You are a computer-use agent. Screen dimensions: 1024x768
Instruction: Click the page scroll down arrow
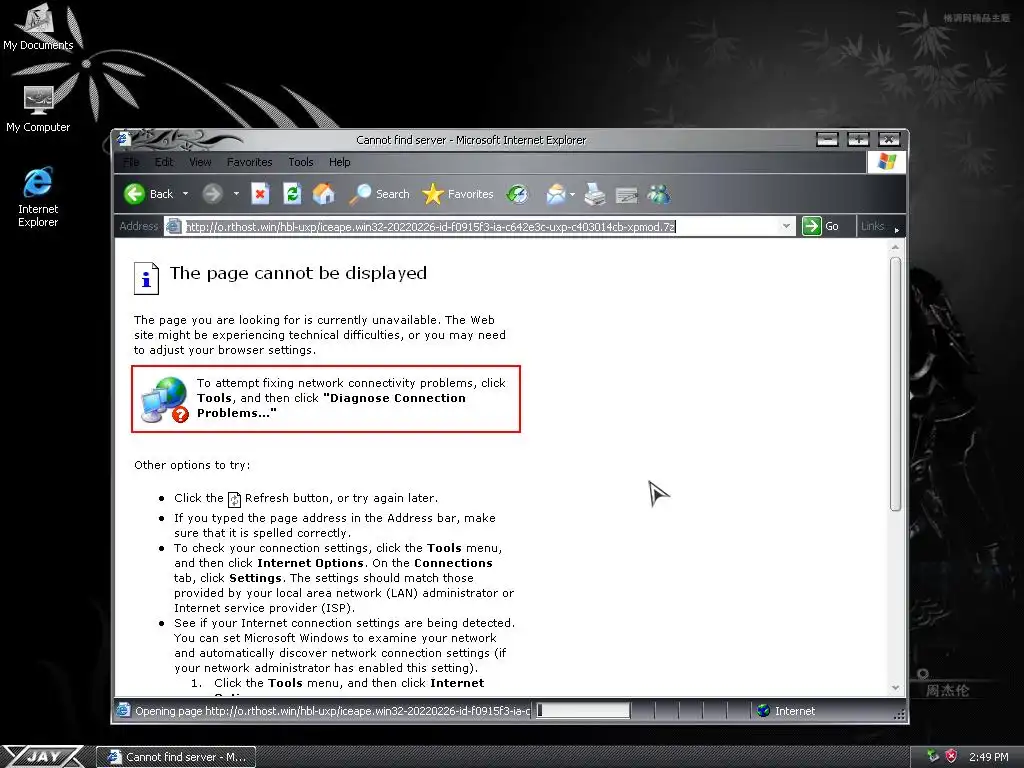pos(895,688)
